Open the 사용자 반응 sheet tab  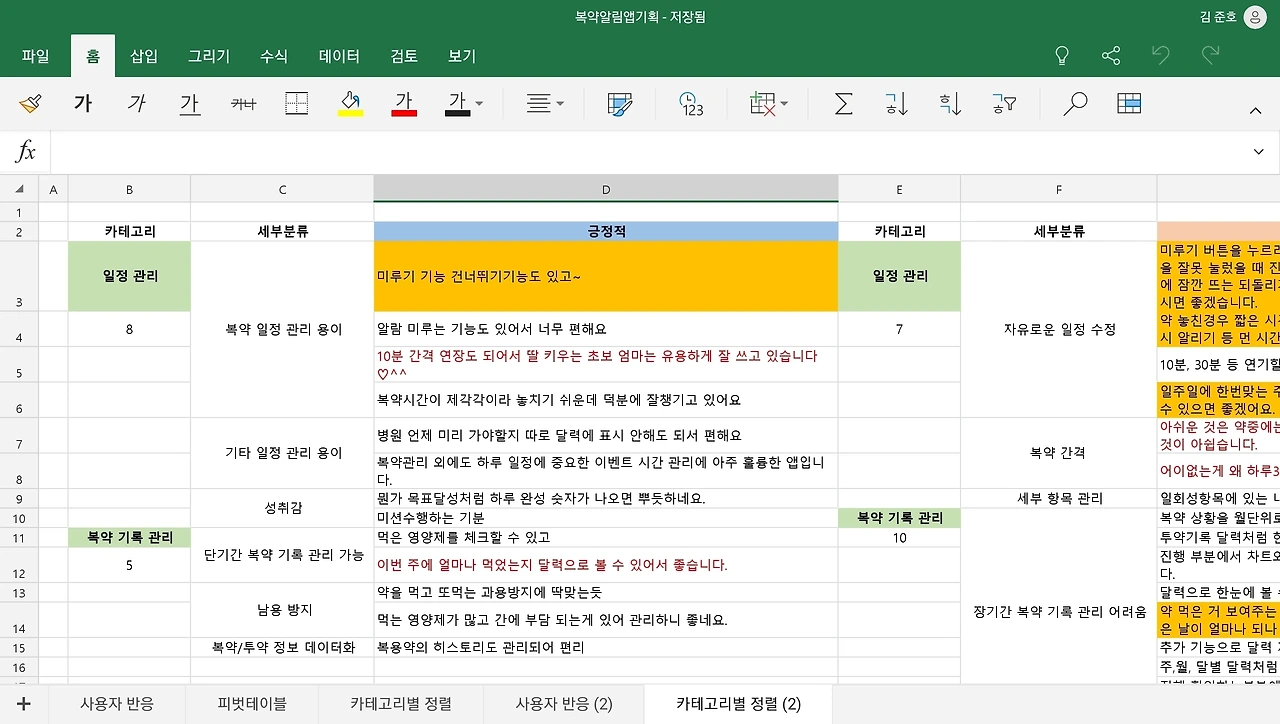click(117, 704)
